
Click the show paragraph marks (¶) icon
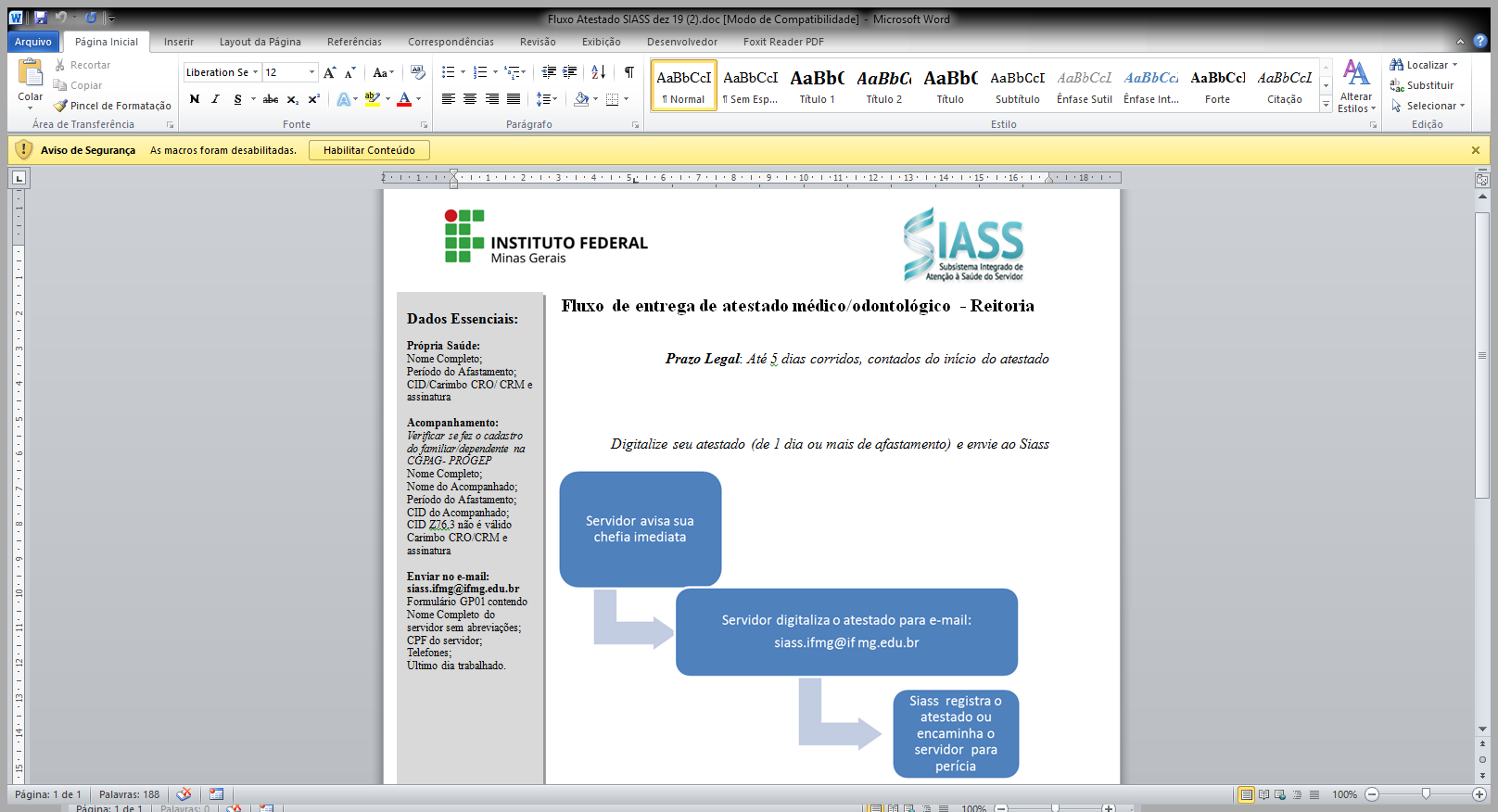click(x=629, y=72)
